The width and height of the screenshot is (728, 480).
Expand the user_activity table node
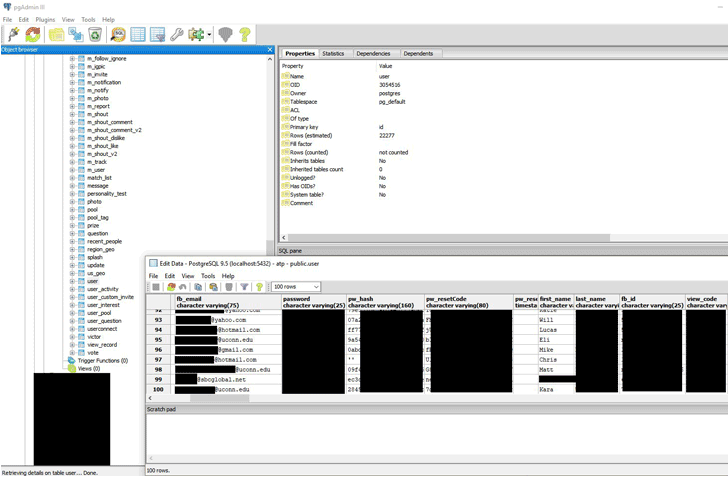pos(72,289)
